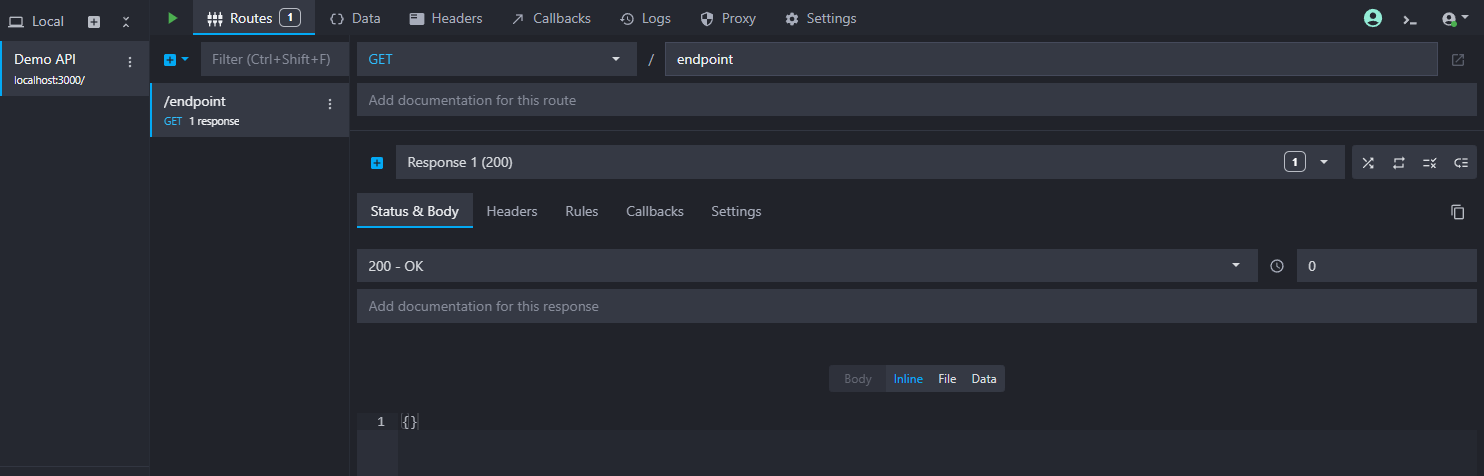The image size is (1484, 476).
Task: Toggle random response mode
Action: 1367,163
